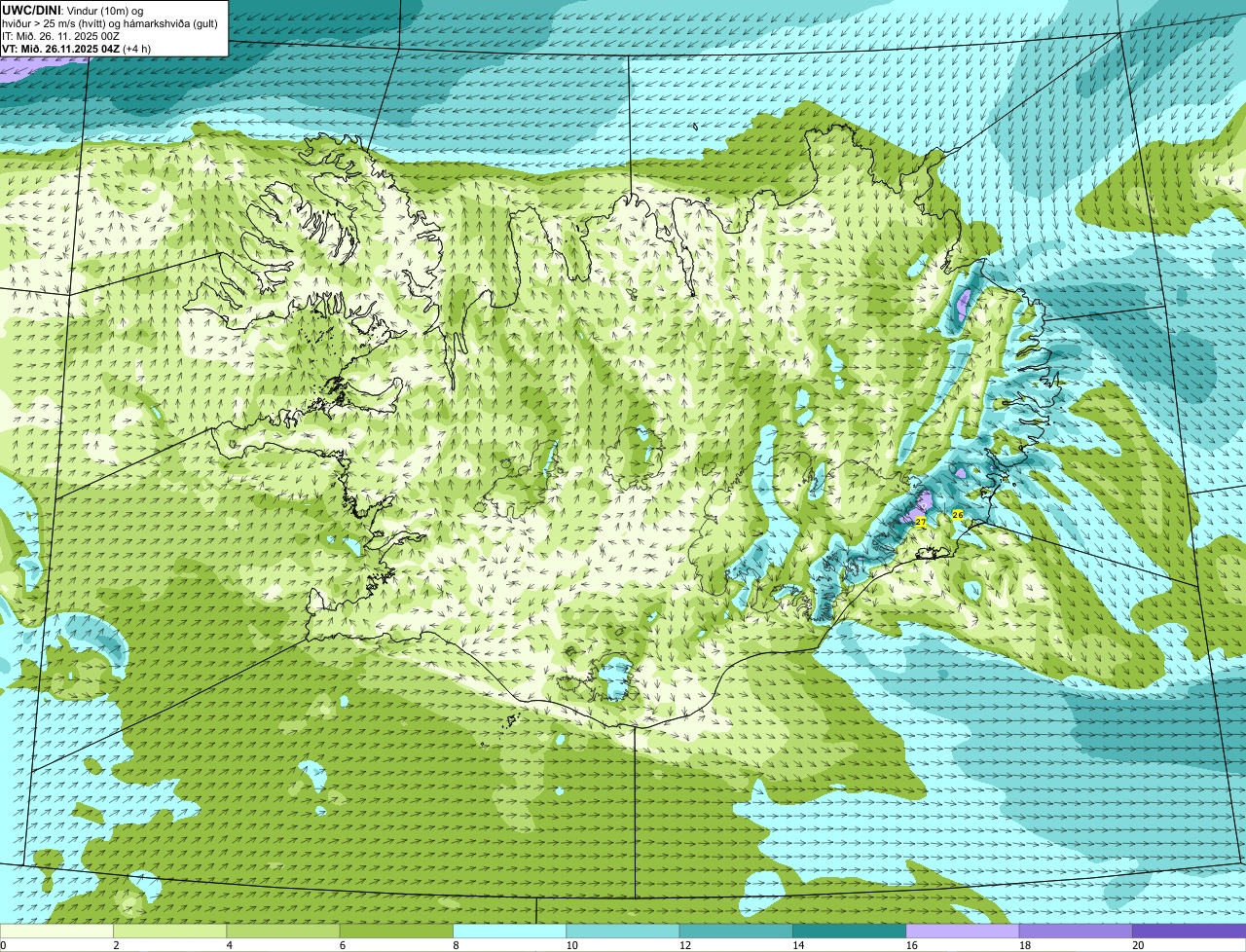Pick the 16–18 m/s light purple legend swatch

[x=963, y=932]
